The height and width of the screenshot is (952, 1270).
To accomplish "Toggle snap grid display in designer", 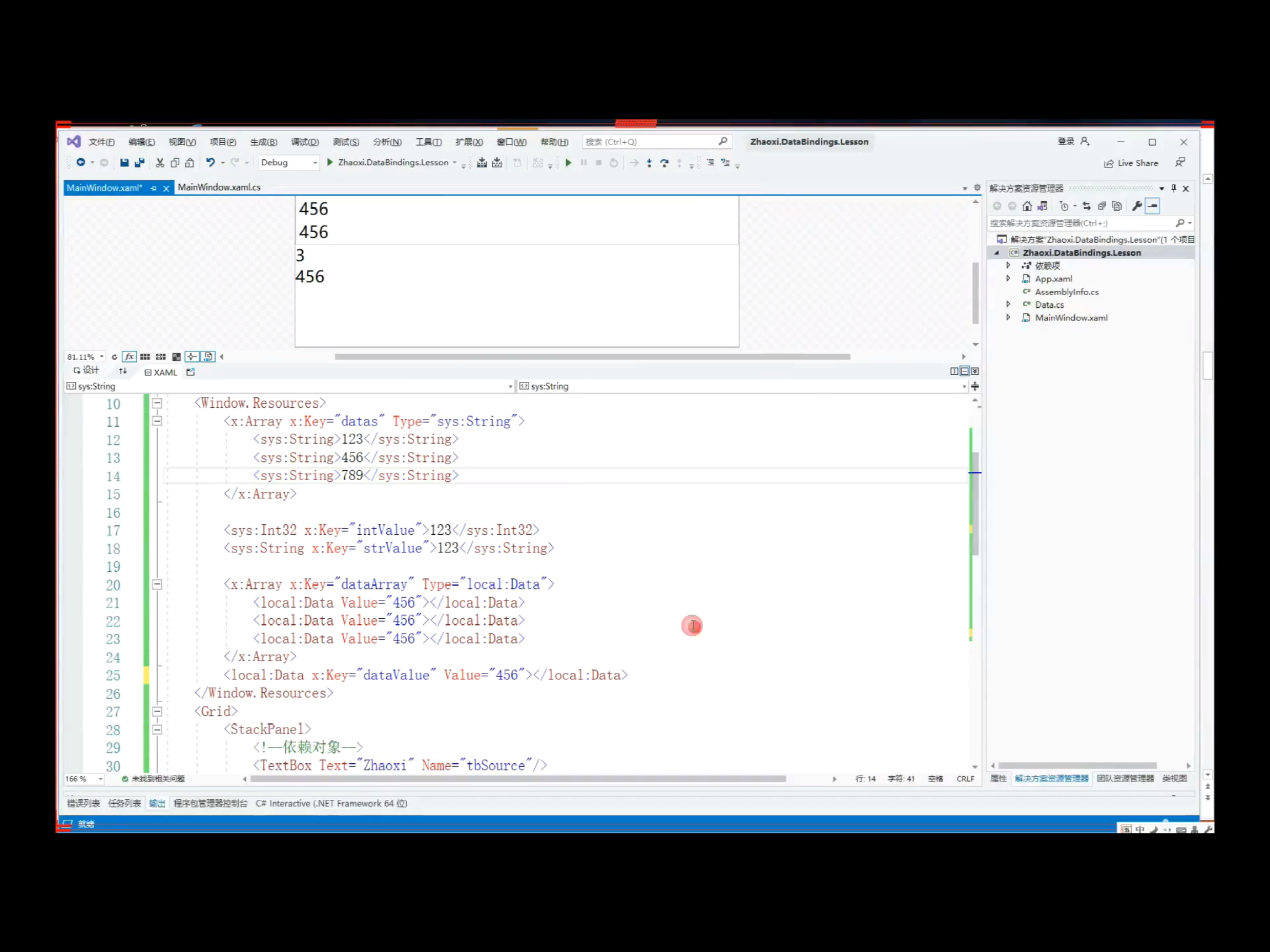I will [x=145, y=357].
